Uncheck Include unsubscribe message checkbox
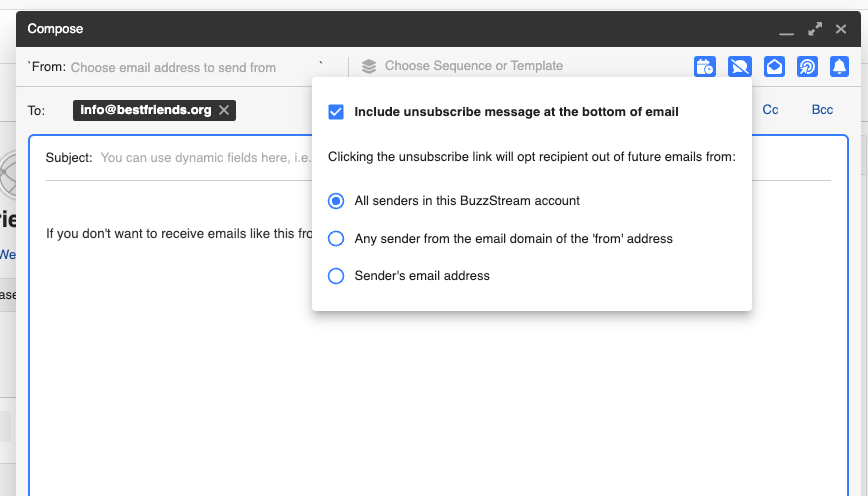Viewport: 868px width, 496px height. pyautogui.click(x=336, y=112)
